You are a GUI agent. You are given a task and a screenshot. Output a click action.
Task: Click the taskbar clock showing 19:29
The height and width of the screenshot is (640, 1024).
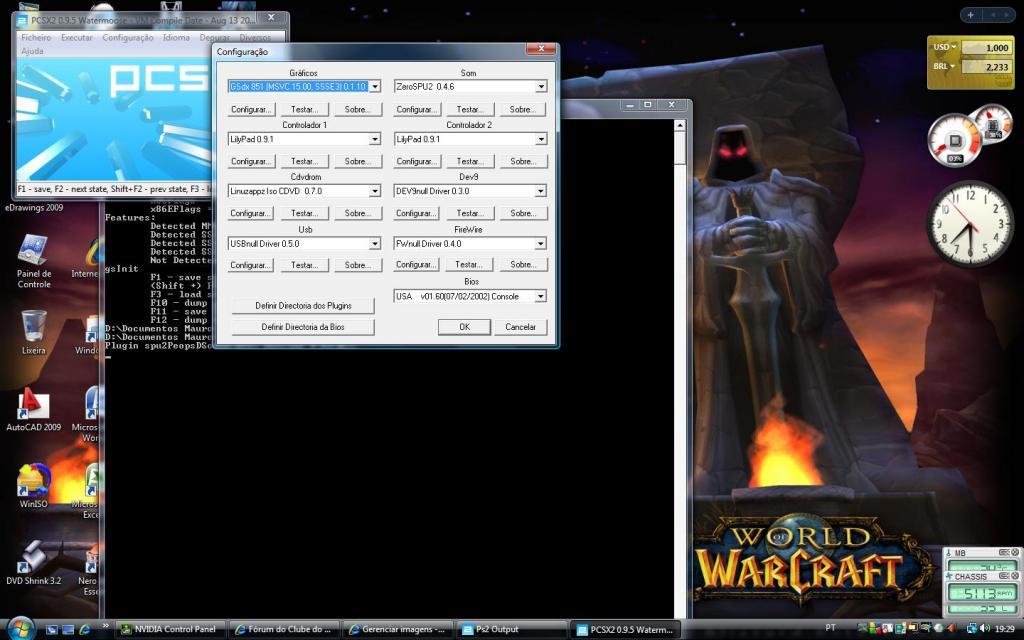[x=1005, y=629]
